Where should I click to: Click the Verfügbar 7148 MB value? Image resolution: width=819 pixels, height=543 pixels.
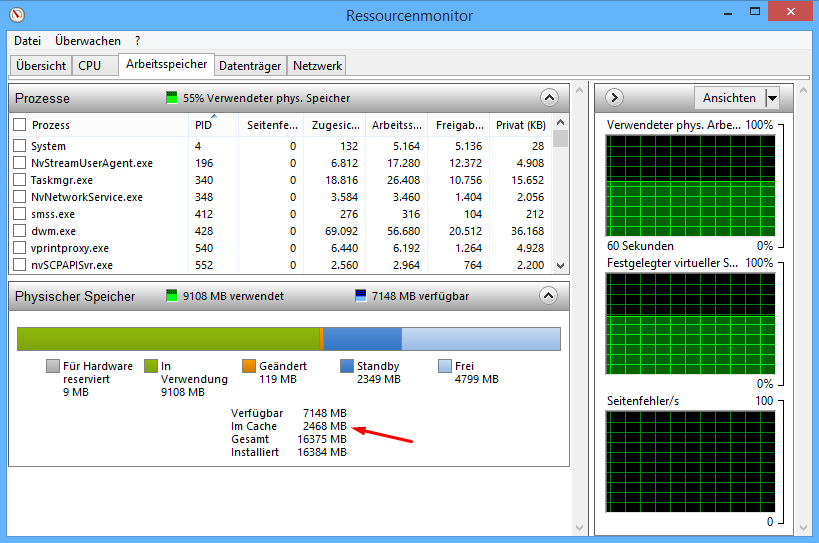[x=324, y=413]
